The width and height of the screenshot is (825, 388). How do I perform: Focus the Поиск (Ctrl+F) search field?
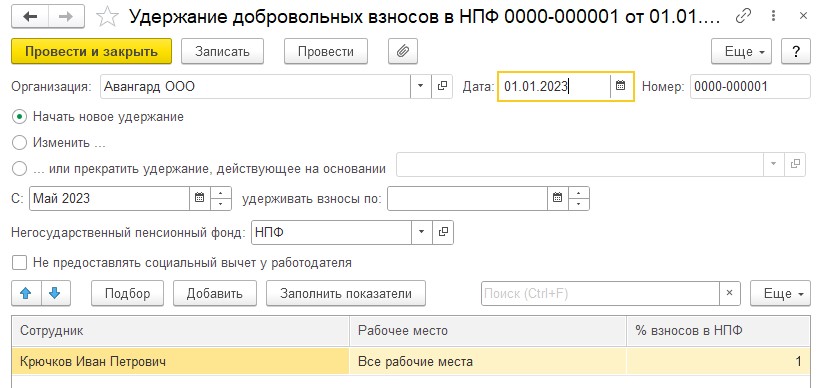pos(600,293)
